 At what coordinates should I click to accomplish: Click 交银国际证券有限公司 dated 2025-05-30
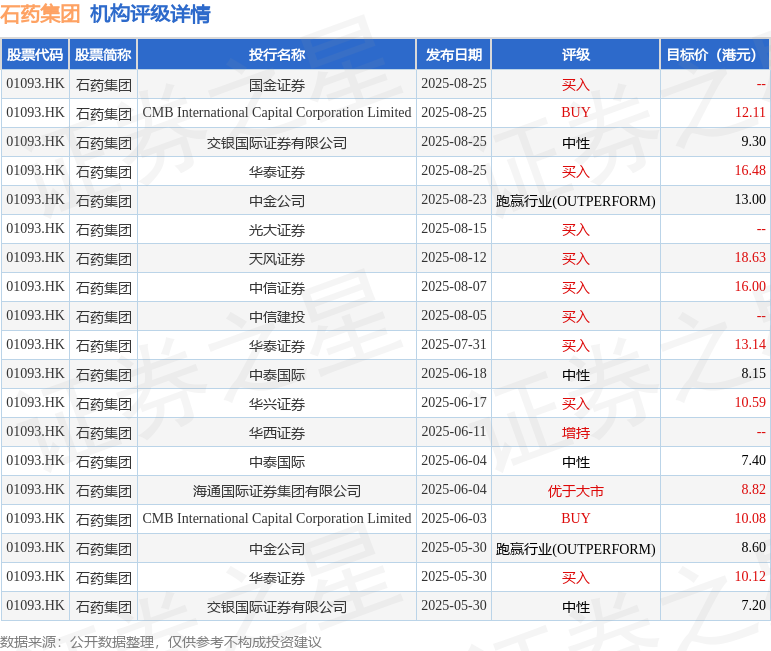(x=277, y=607)
